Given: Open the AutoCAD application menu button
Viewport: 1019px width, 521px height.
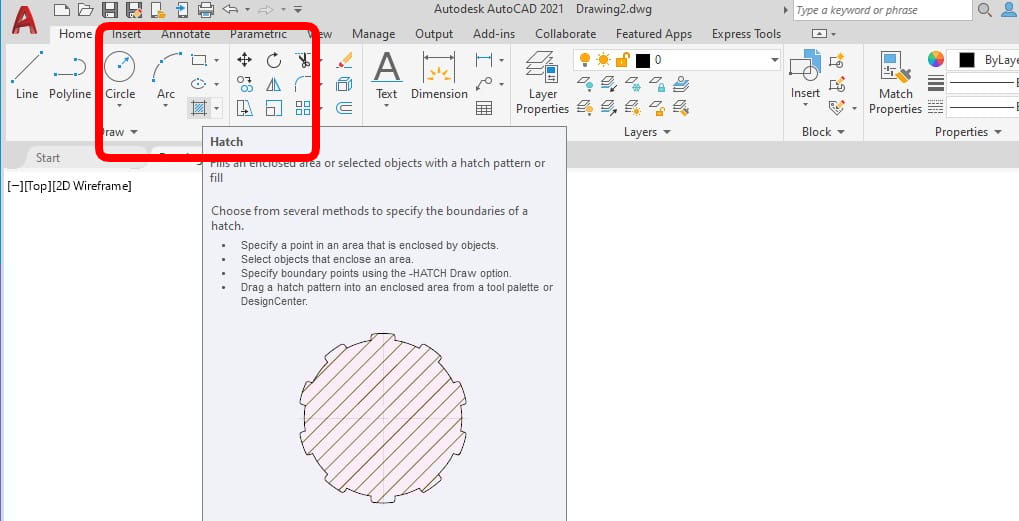Looking at the screenshot, I should (24, 21).
